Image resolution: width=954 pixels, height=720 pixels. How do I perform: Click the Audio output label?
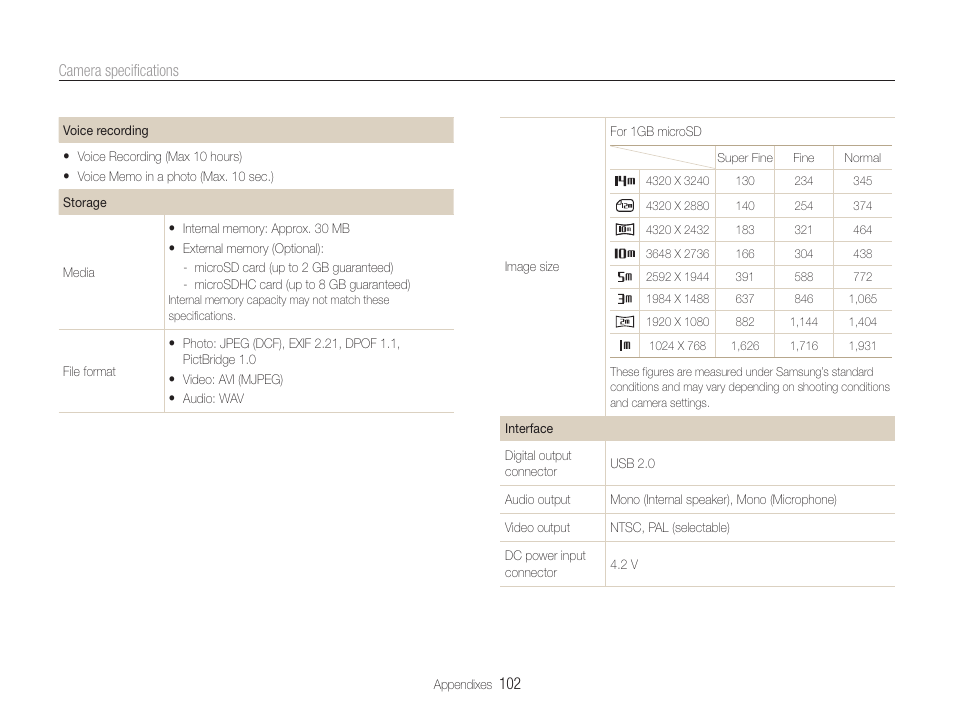[537, 500]
